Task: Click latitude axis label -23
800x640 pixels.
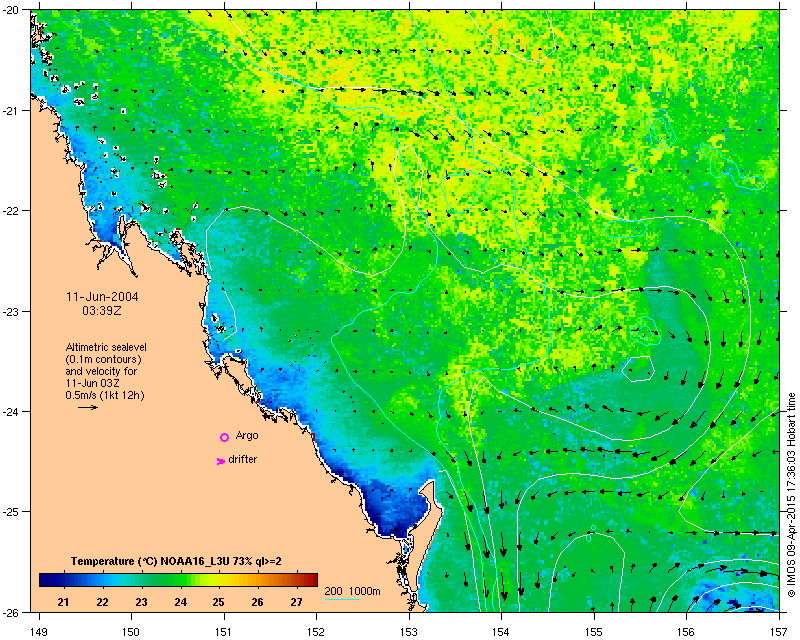Action: (12, 311)
